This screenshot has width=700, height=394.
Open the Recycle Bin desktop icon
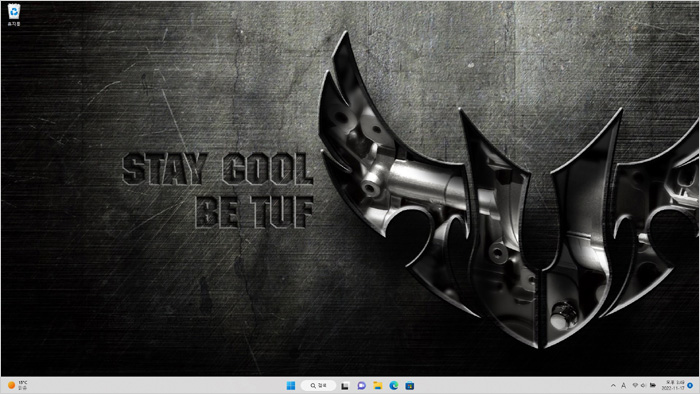coord(14,14)
